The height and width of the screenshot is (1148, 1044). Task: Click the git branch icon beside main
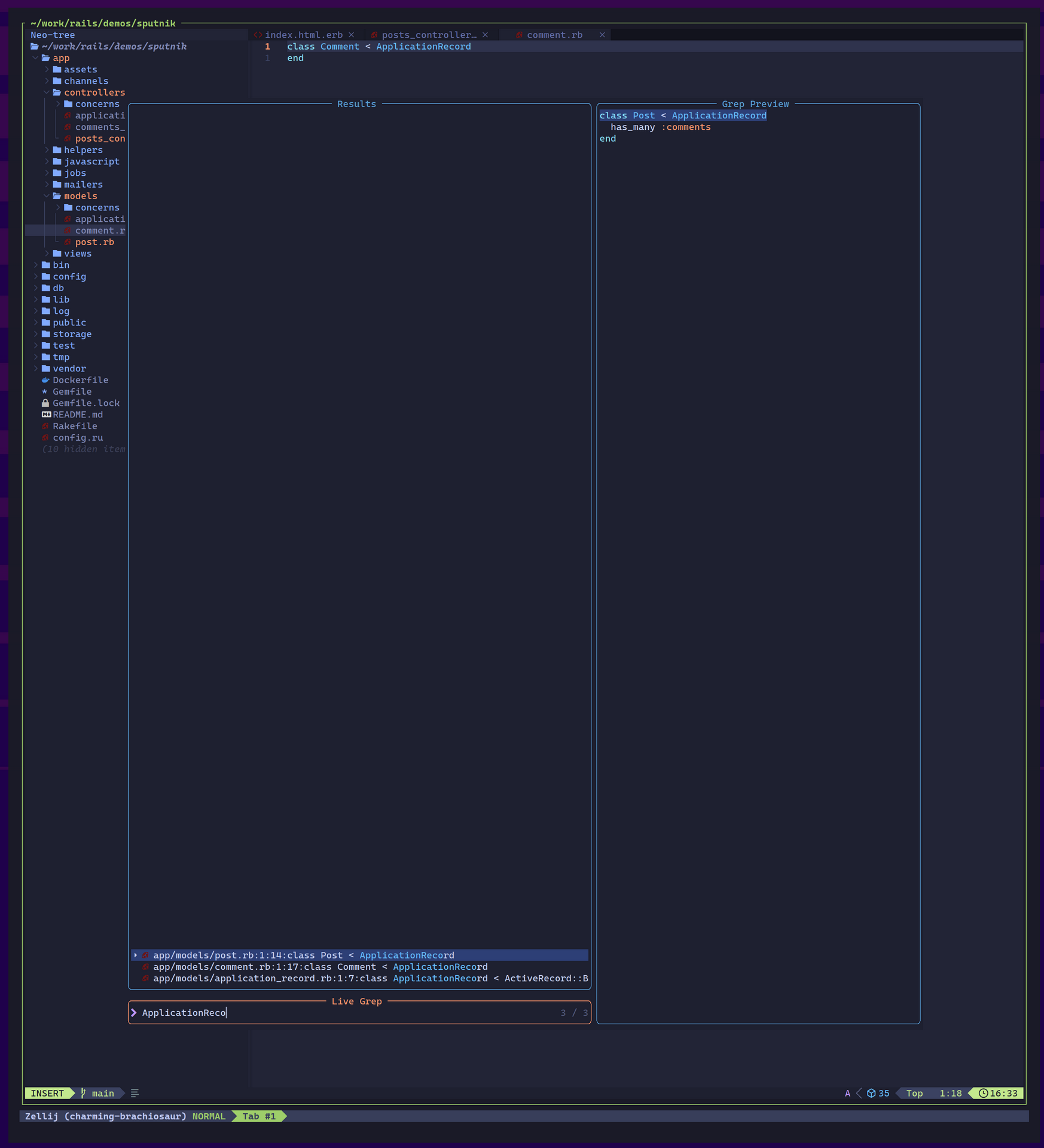83,1093
